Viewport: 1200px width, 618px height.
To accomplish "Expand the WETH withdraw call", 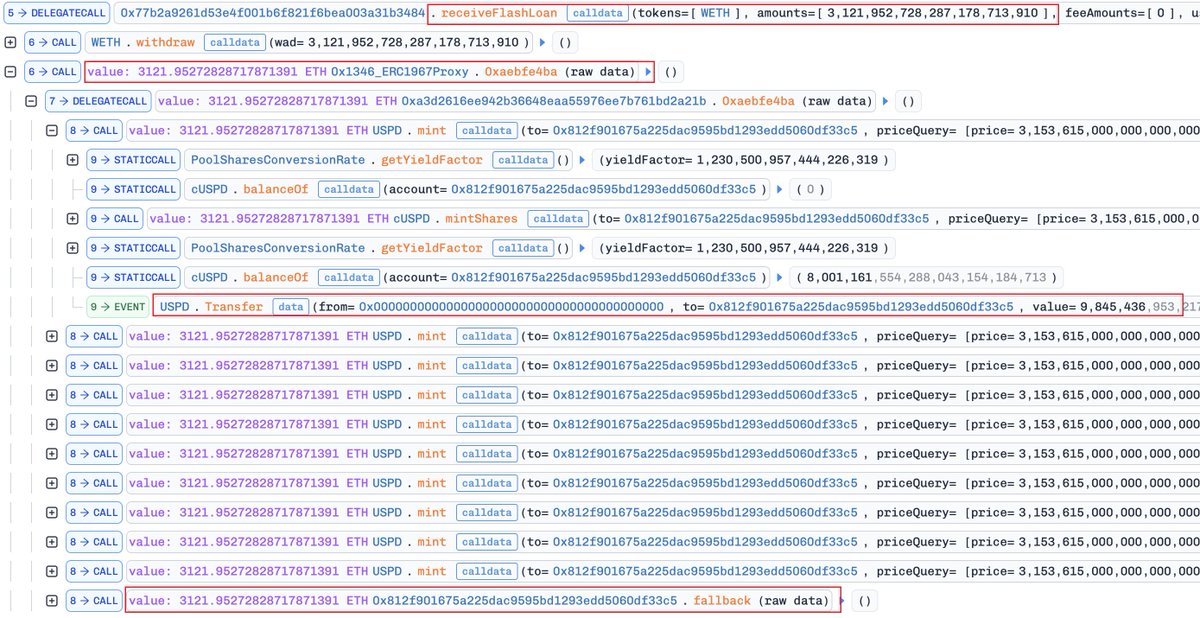I will click(x=10, y=43).
